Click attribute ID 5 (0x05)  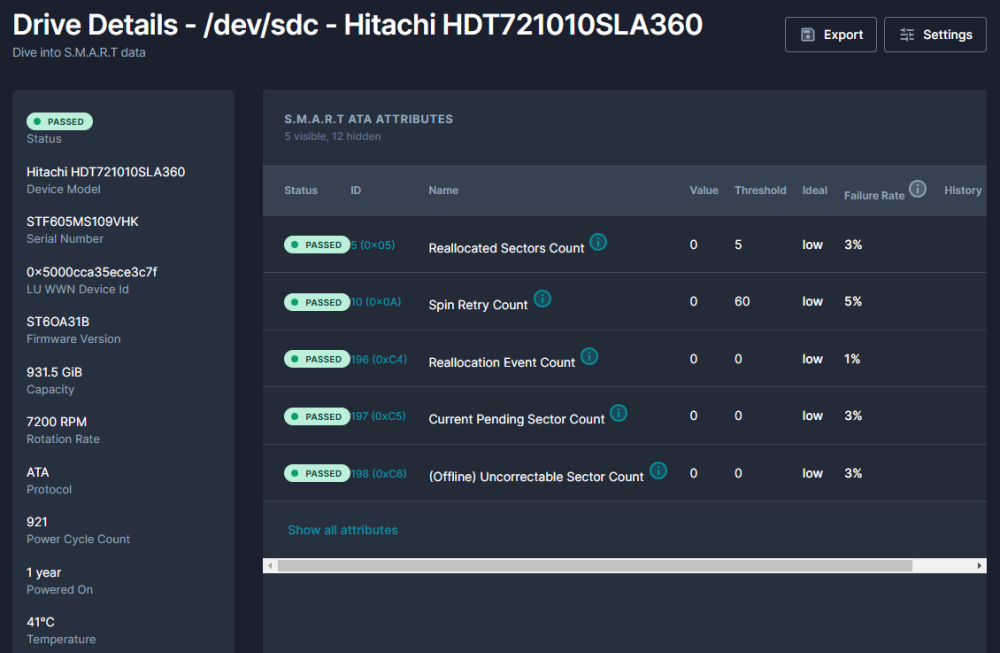point(373,245)
